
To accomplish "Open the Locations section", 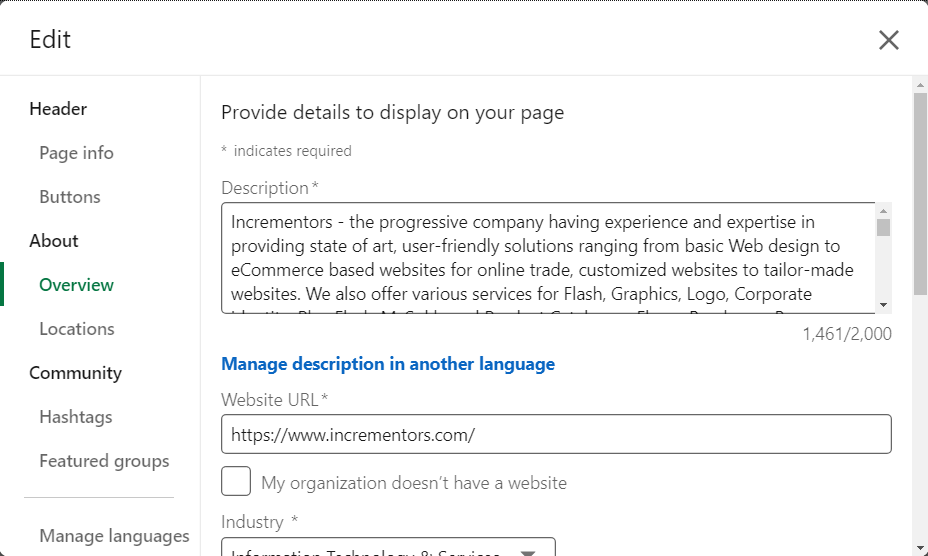I will click(x=77, y=329).
